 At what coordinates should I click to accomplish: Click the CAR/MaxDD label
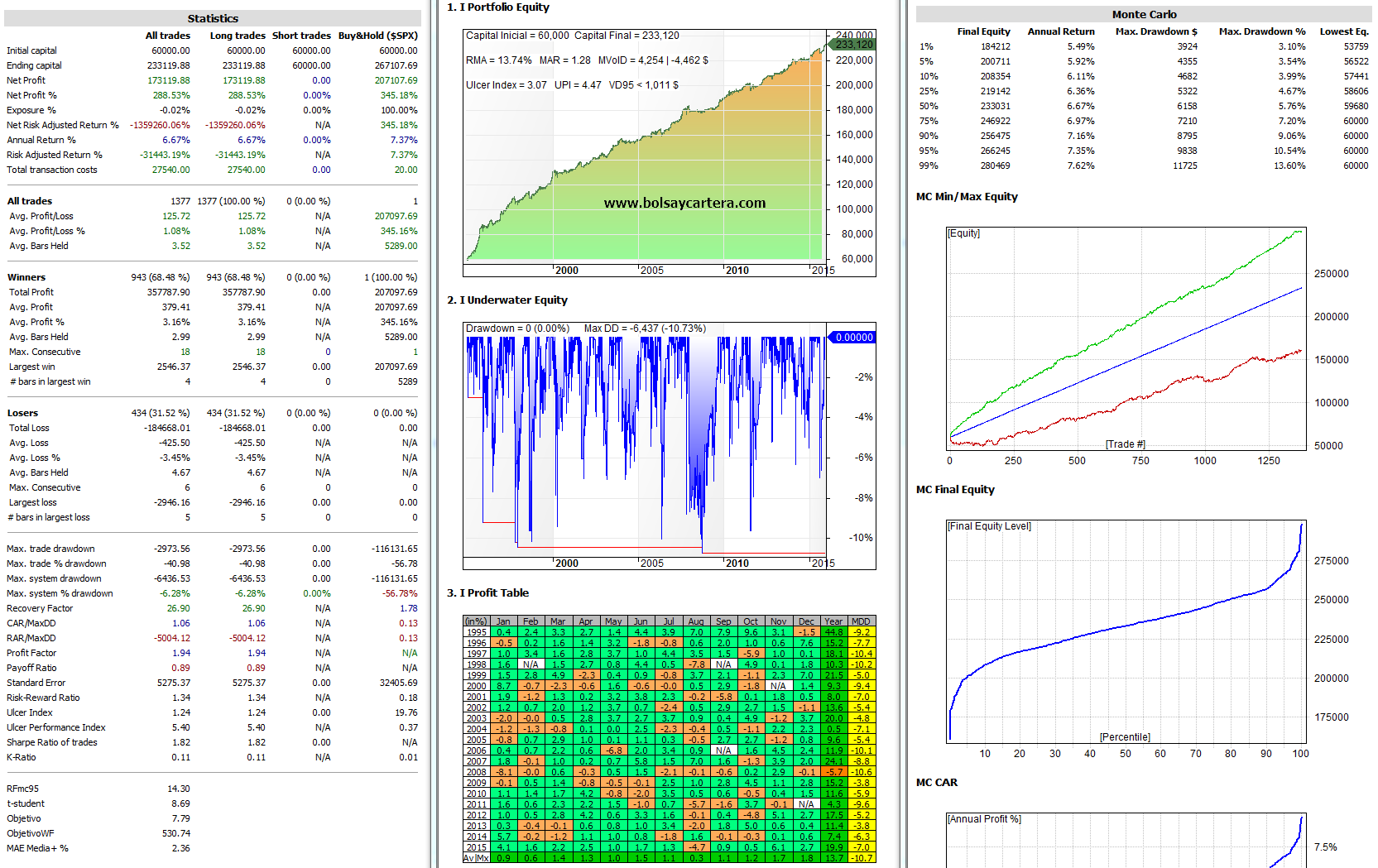tap(31, 623)
